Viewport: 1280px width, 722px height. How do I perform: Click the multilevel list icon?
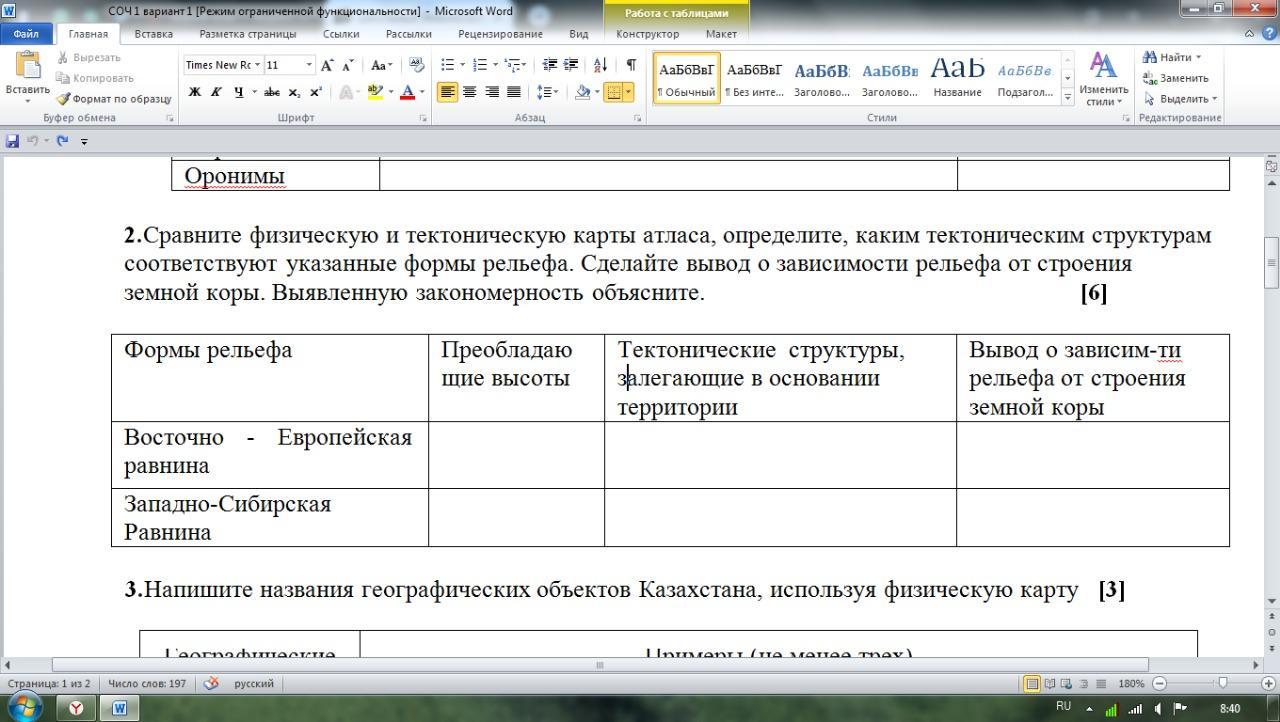[513, 65]
